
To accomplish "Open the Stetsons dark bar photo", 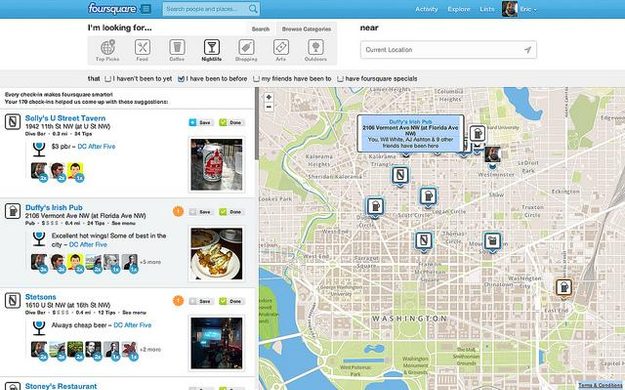I will pos(216,343).
